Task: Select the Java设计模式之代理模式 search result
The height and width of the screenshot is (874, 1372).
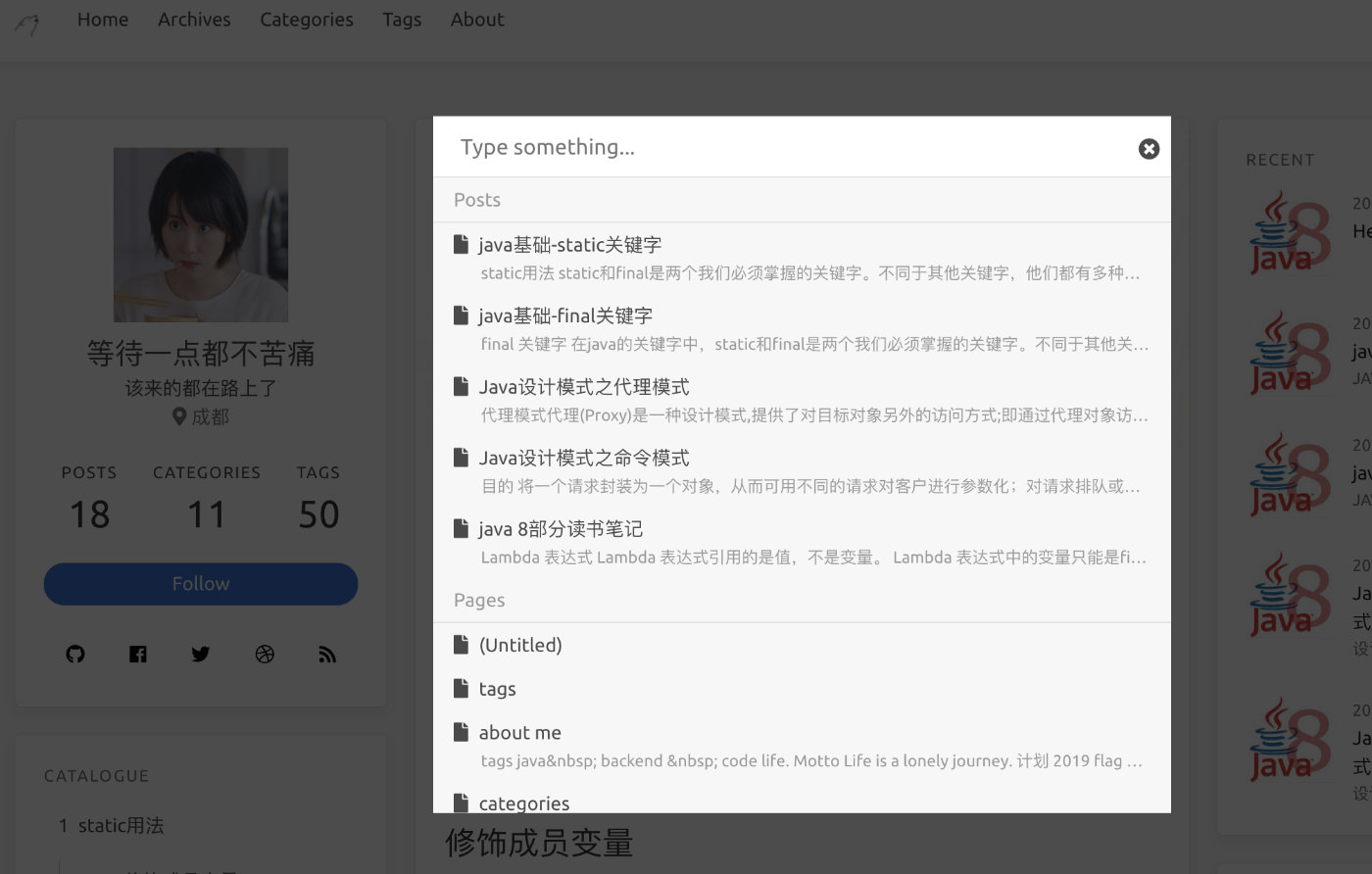Action: pyautogui.click(x=583, y=387)
